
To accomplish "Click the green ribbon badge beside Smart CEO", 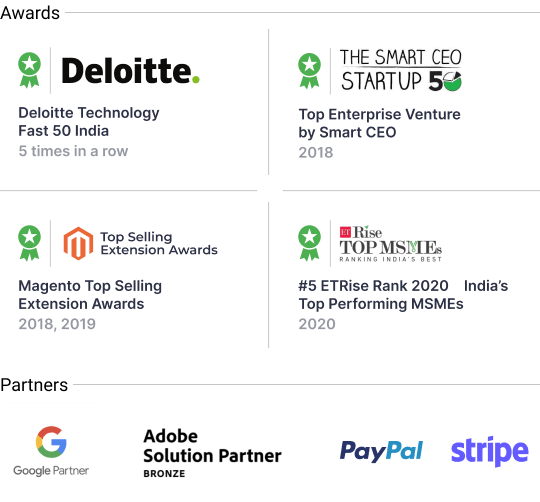I will [x=309, y=71].
